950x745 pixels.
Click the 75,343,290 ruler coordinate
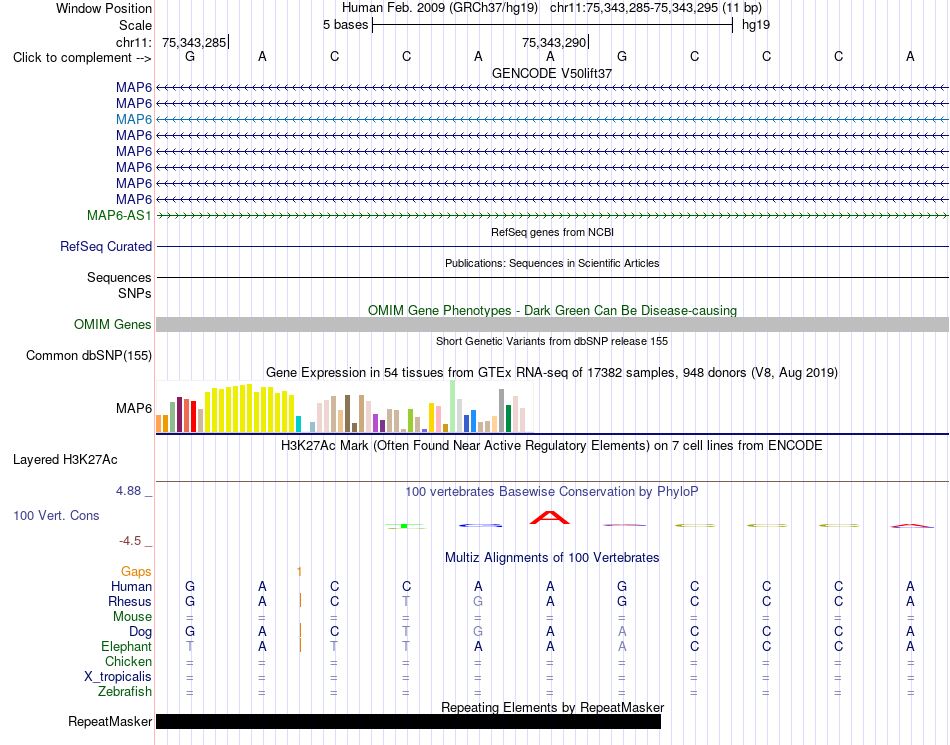pyautogui.click(x=554, y=42)
